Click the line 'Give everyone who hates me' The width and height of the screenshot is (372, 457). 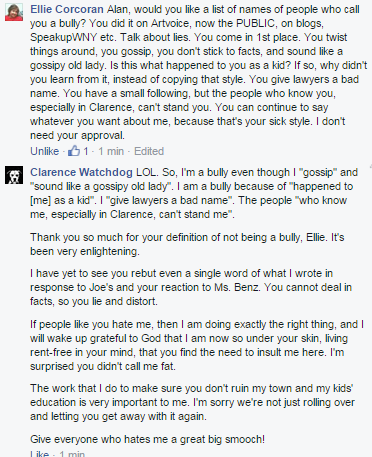click(147, 439)
